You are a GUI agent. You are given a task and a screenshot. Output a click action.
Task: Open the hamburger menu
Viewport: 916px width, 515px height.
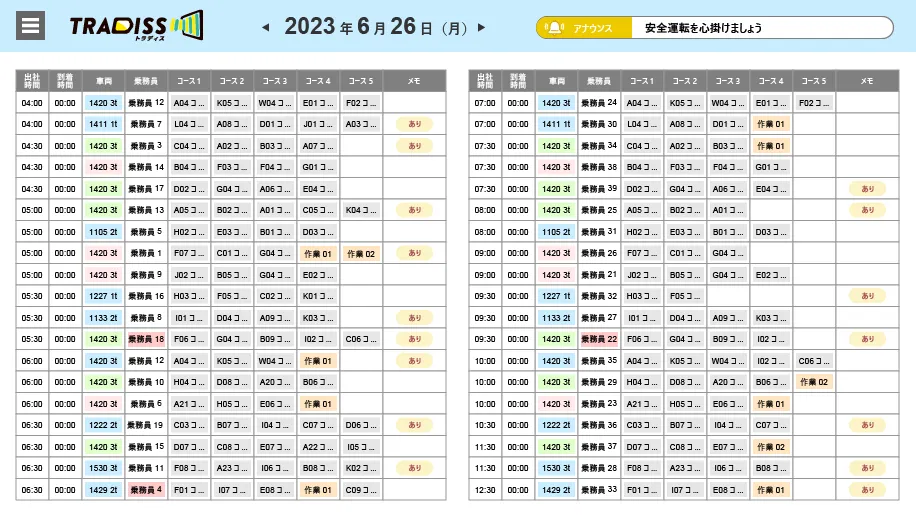tap(32, 26)
